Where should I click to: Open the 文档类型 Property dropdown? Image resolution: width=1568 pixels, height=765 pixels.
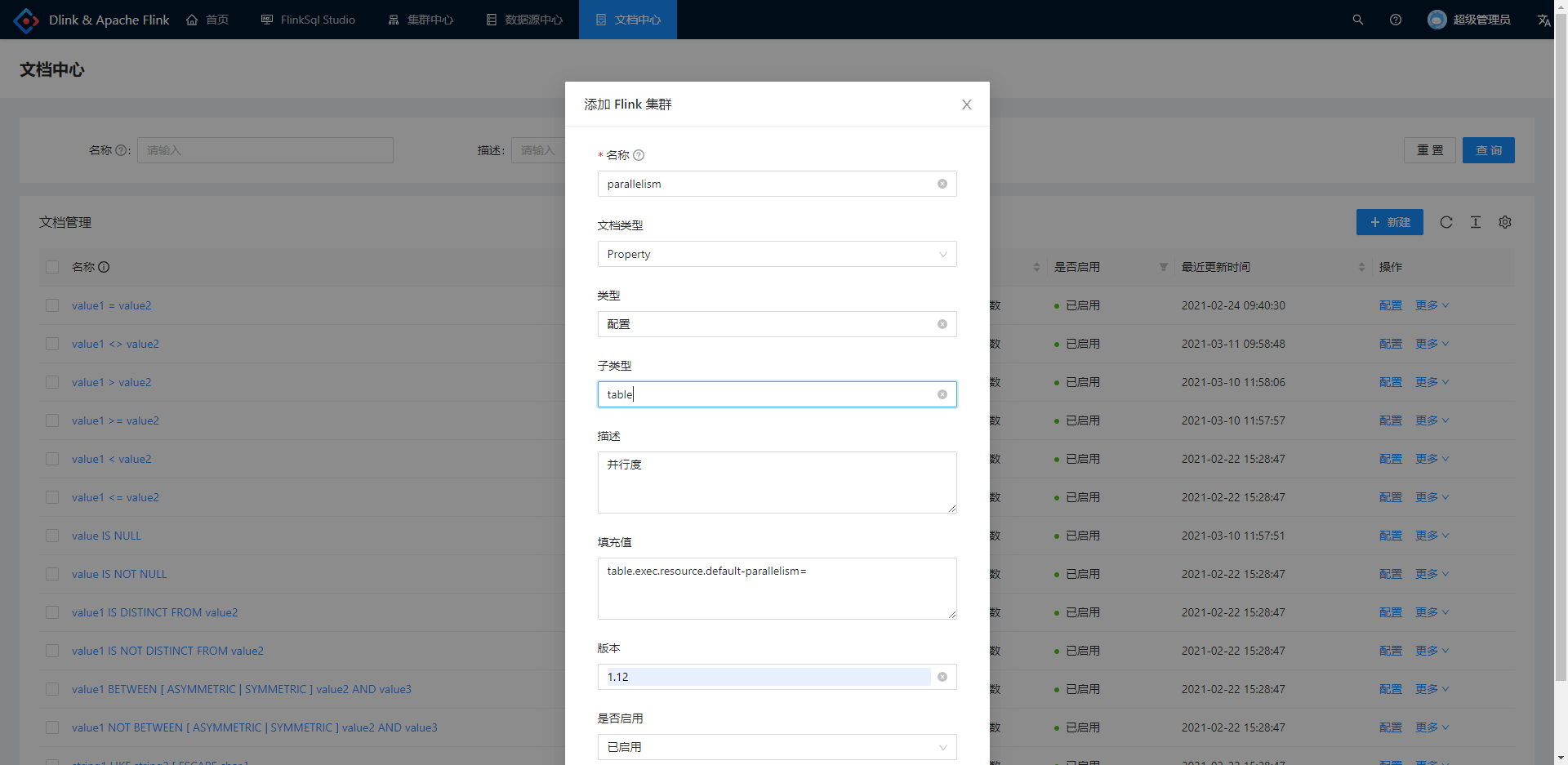(x=777, y=254)
